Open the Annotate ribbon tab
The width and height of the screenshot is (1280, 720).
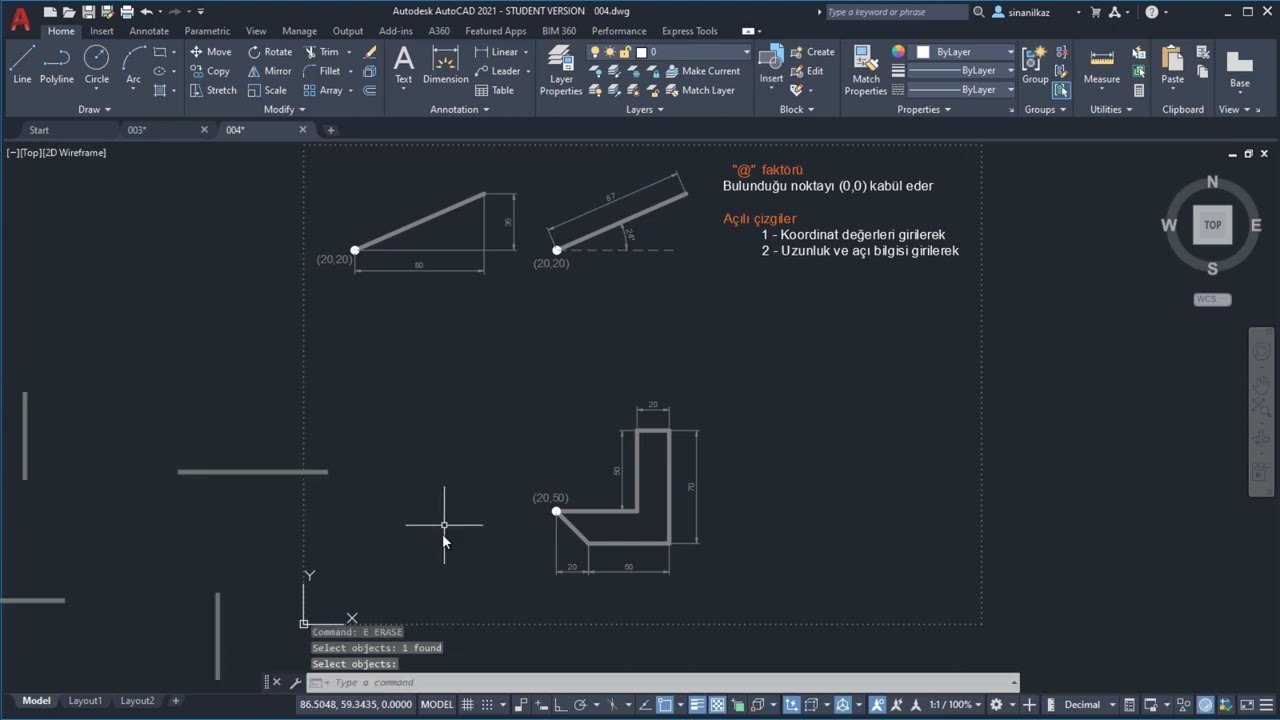(149, 31)
